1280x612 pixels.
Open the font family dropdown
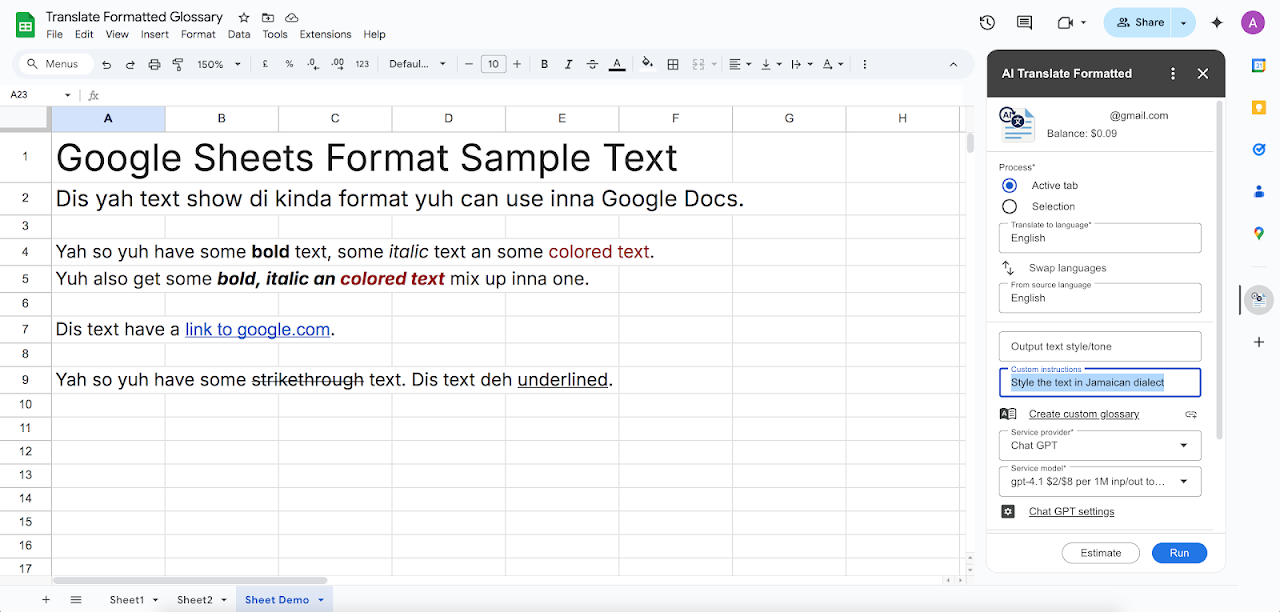click(x=418, y=64)
